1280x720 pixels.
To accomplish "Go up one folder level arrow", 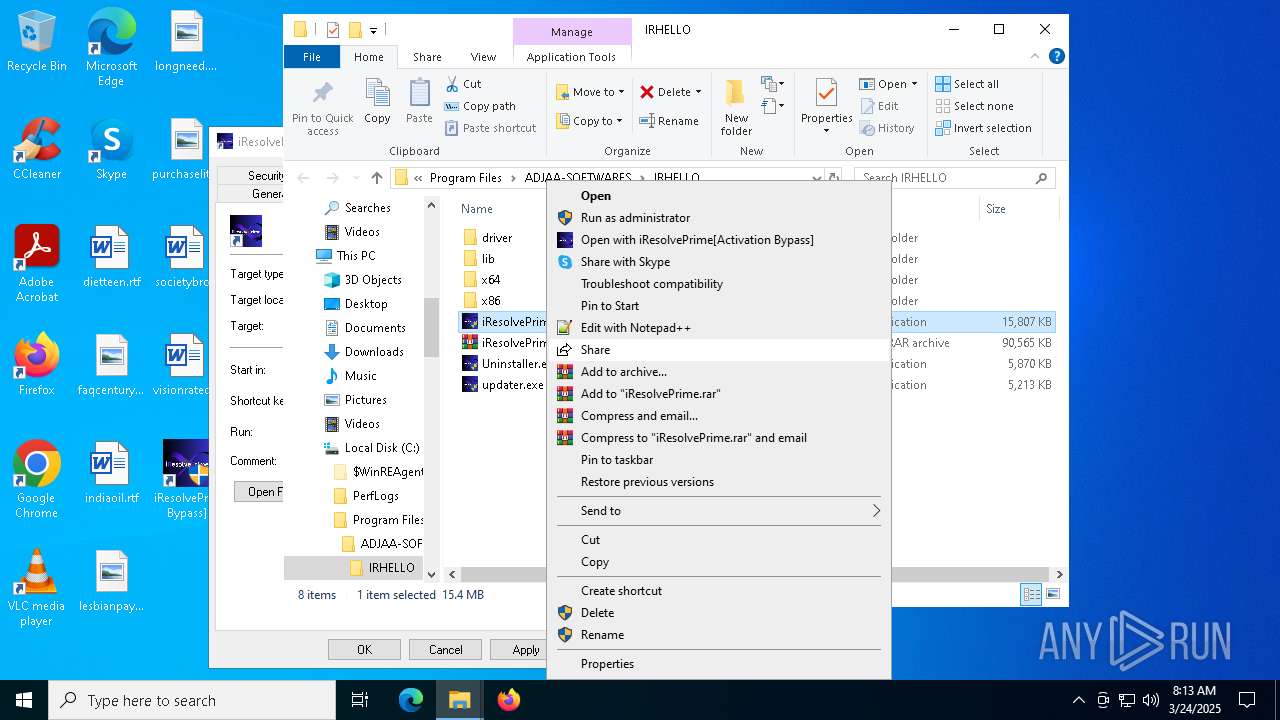I will pyautogui.click(x=376, y=178).
